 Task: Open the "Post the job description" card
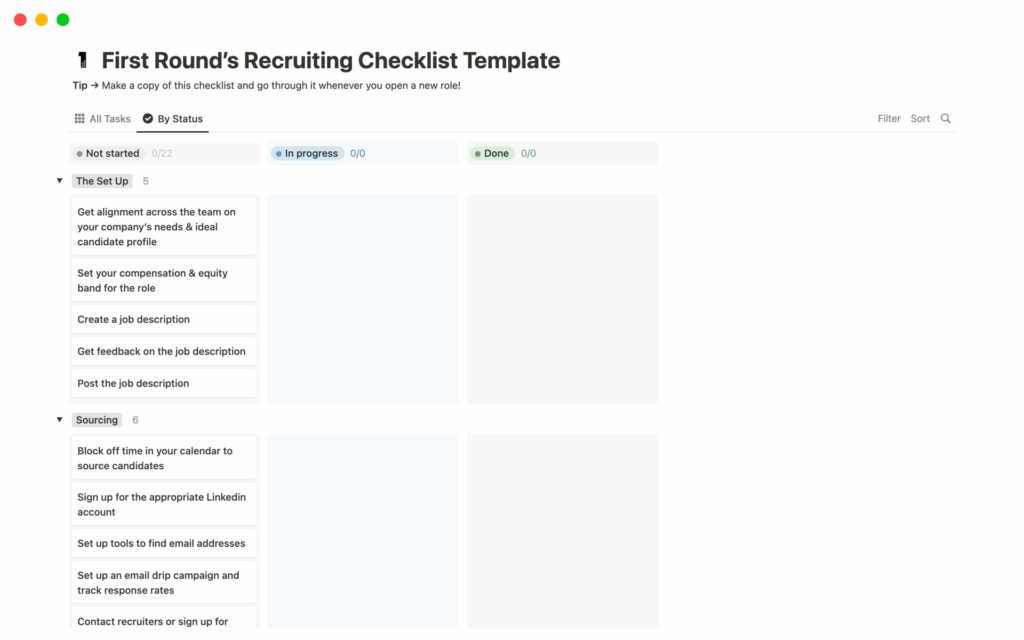pos(163,383)
